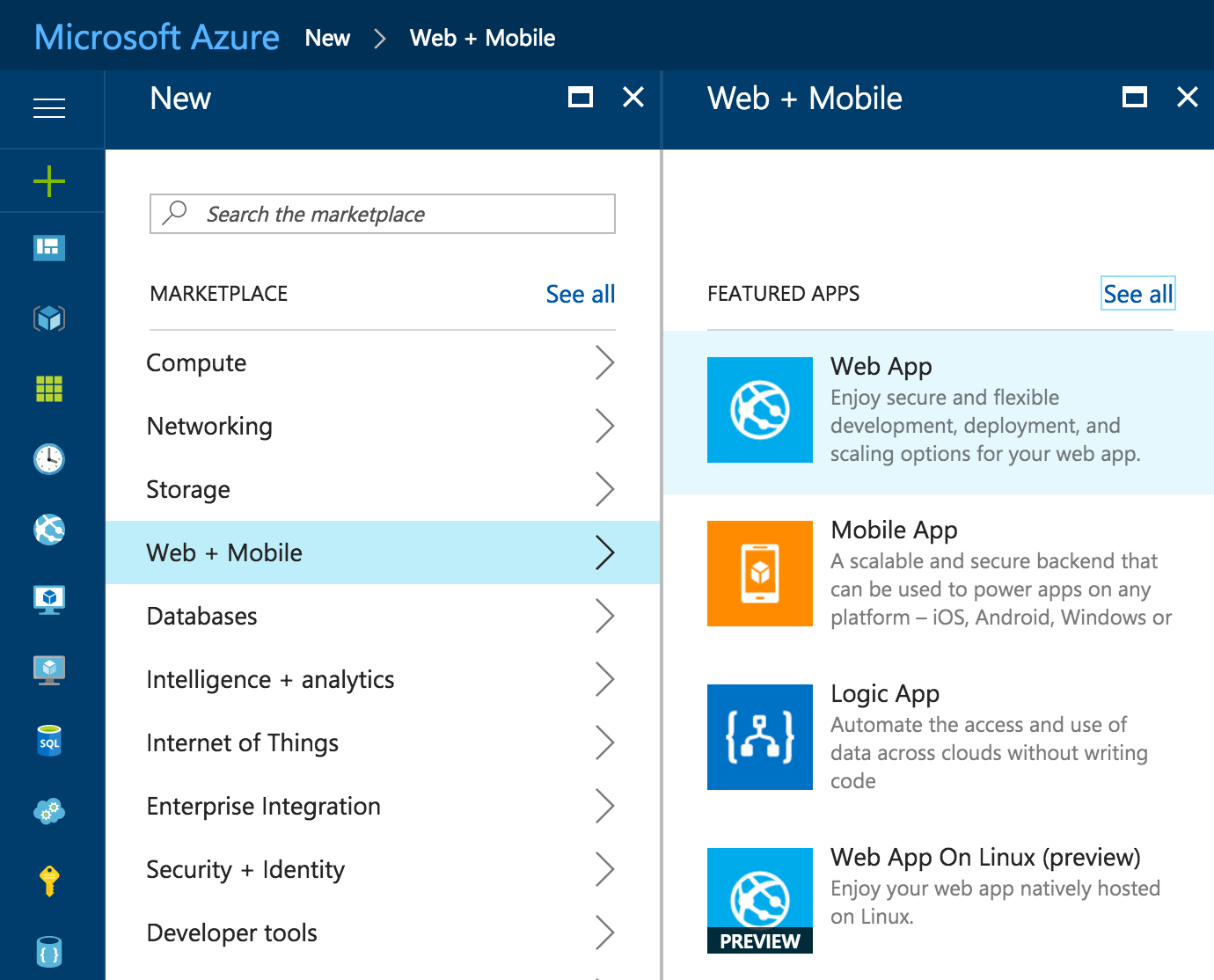Open the Security + Identity category
1214x980 pixels.
[245, 870]
